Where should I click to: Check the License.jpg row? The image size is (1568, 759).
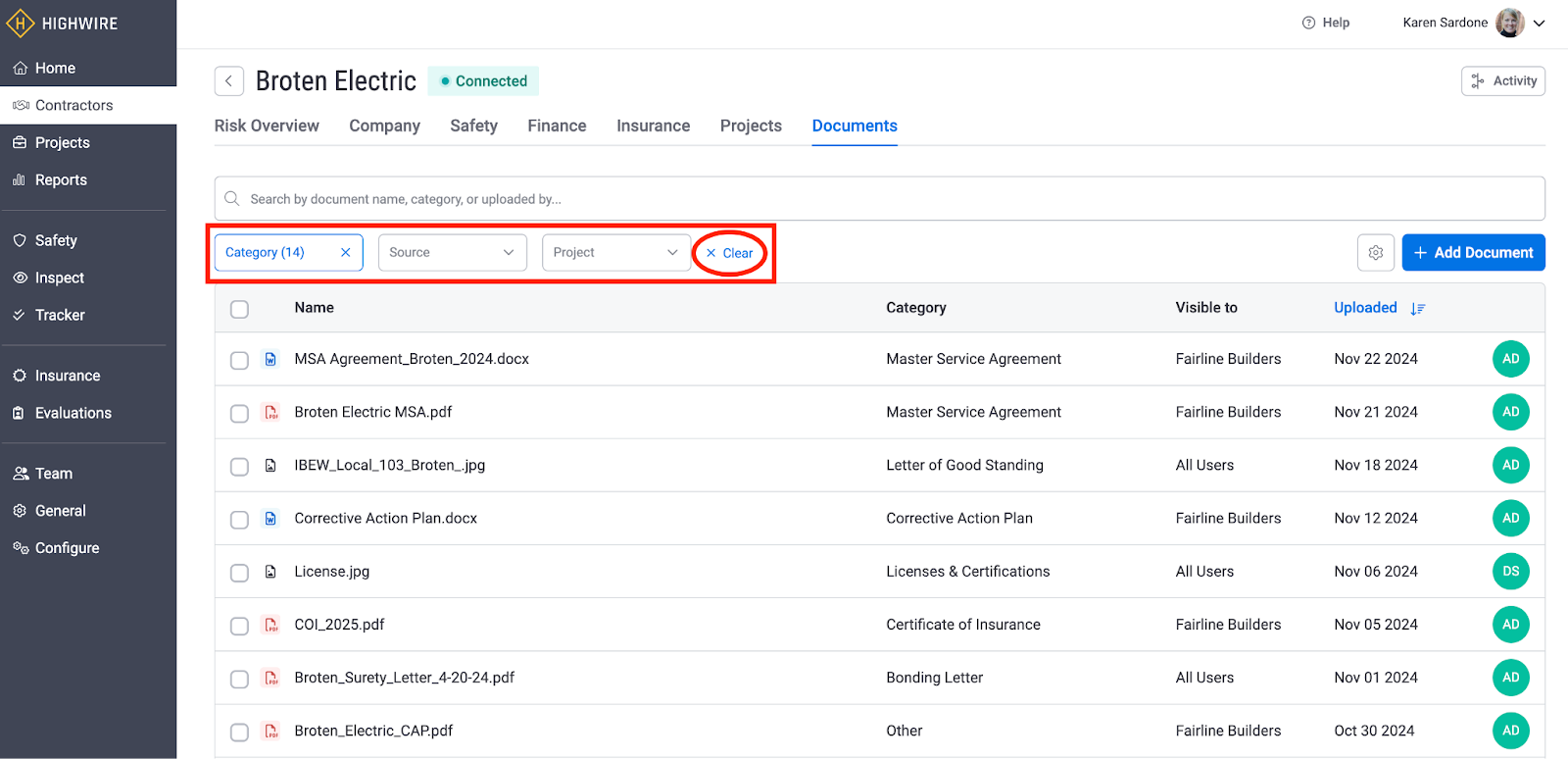(239, 572)
